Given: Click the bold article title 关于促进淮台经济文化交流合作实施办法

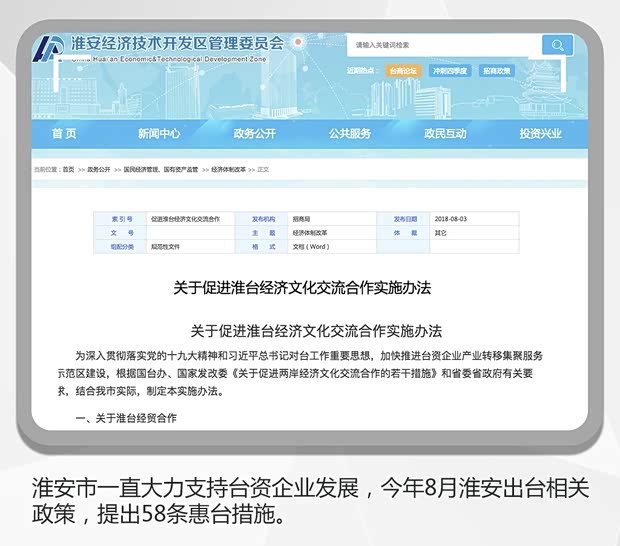Looking at the screenshot, I should pos(302,288).
